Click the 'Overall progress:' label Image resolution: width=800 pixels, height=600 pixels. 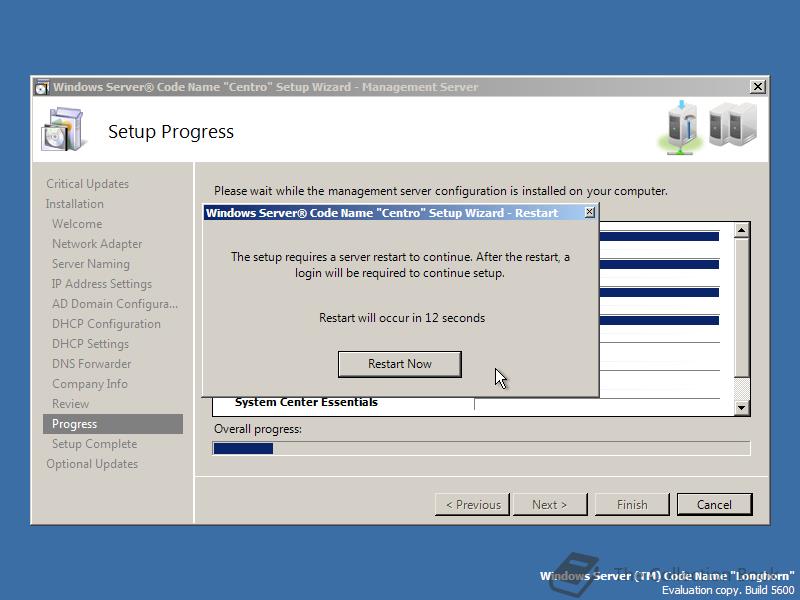point(258,429)
